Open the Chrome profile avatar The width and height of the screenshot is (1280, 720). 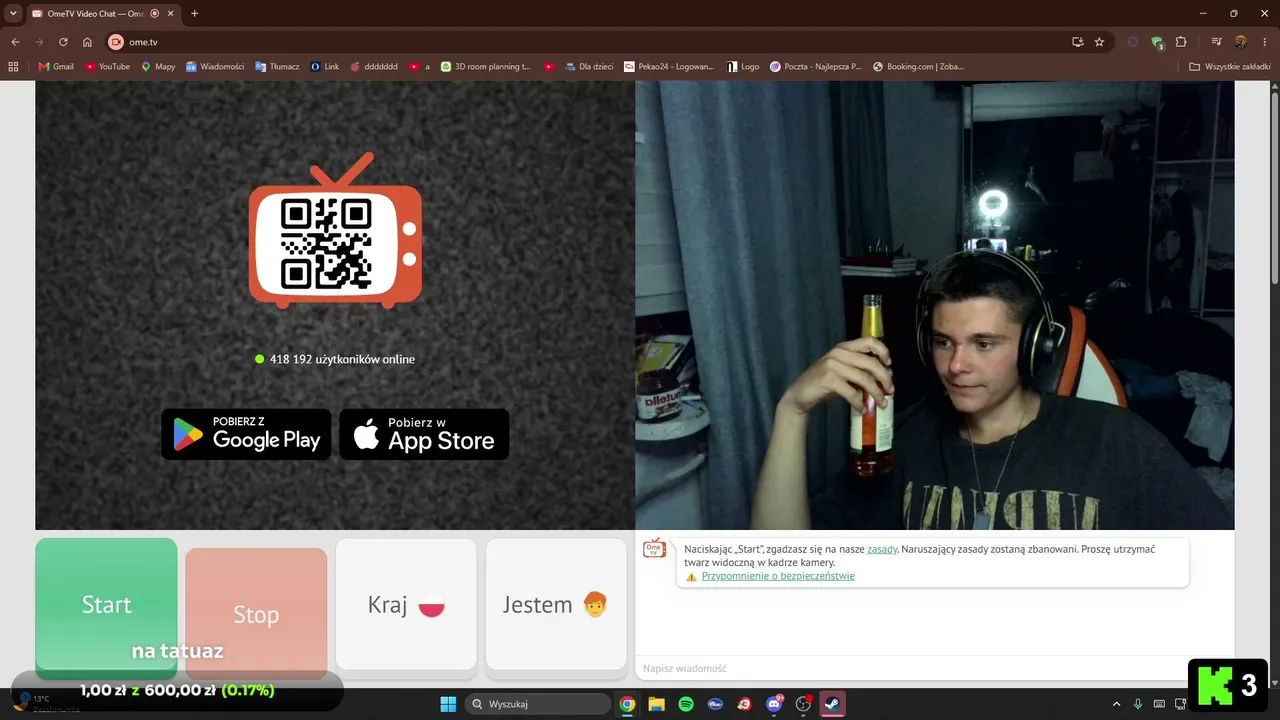coord(1240,42)
